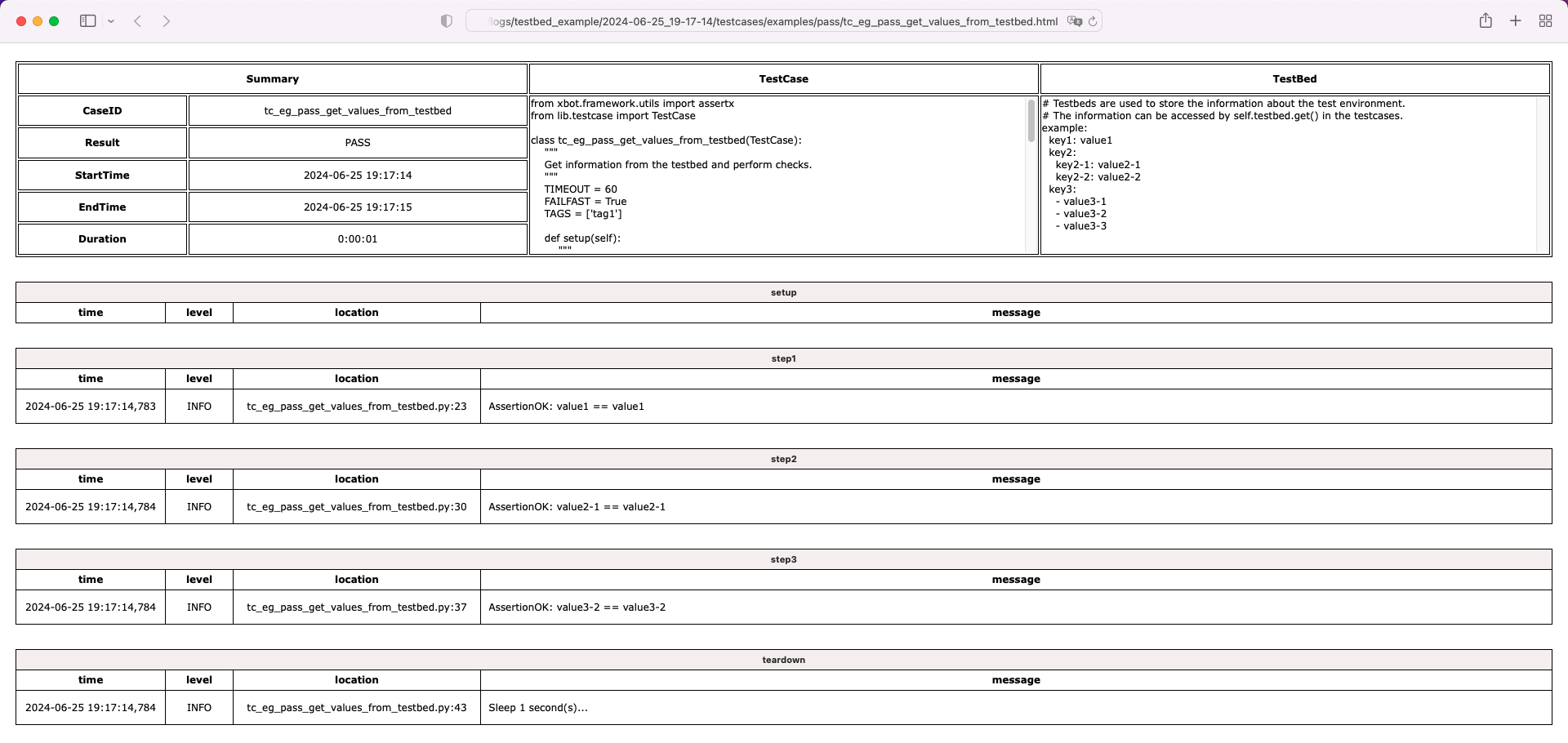The image size is (1568, 743).
Task: Open a new browser tab
Action: tap(1516, 20)
